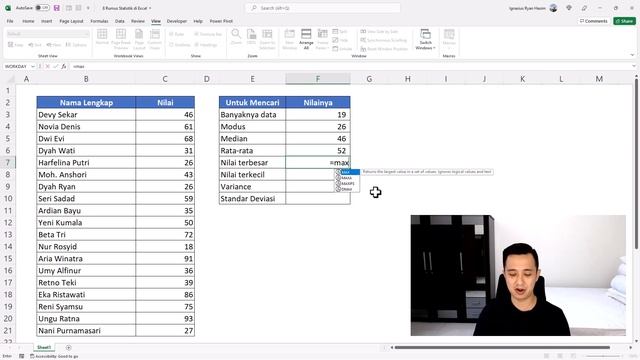The width and height of the screenshot is (640, 360).
Task: Switch to the Formulas tab
Action: [99, 21]
